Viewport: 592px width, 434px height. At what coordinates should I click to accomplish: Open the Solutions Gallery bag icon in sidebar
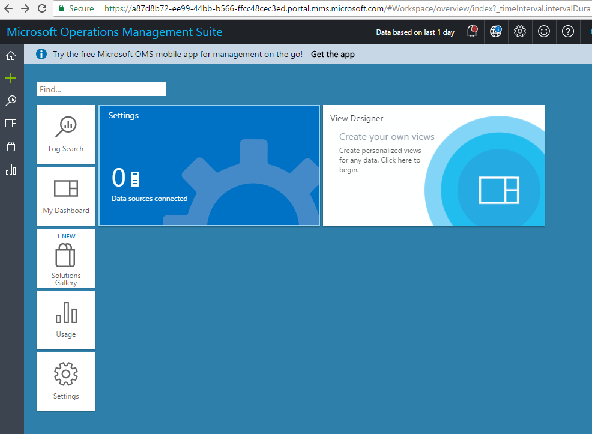[x=11, y=146]
